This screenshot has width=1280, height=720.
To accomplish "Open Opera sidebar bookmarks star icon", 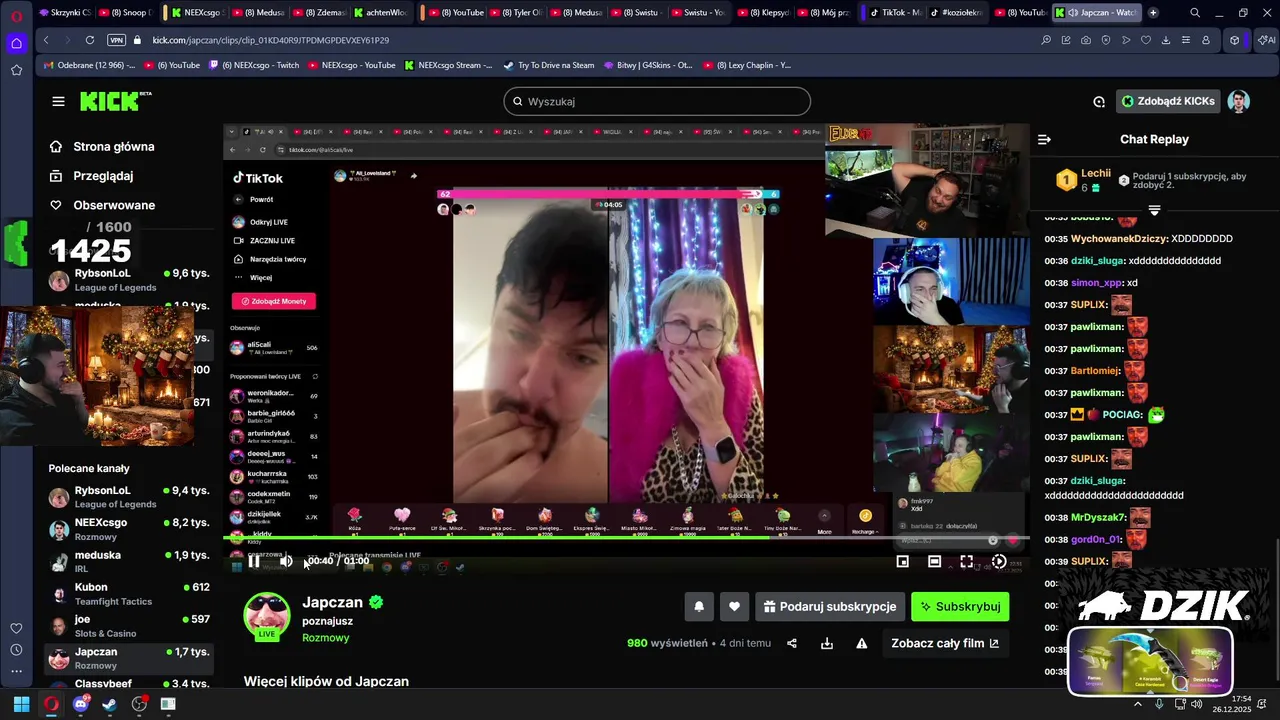I will [16, 70].
